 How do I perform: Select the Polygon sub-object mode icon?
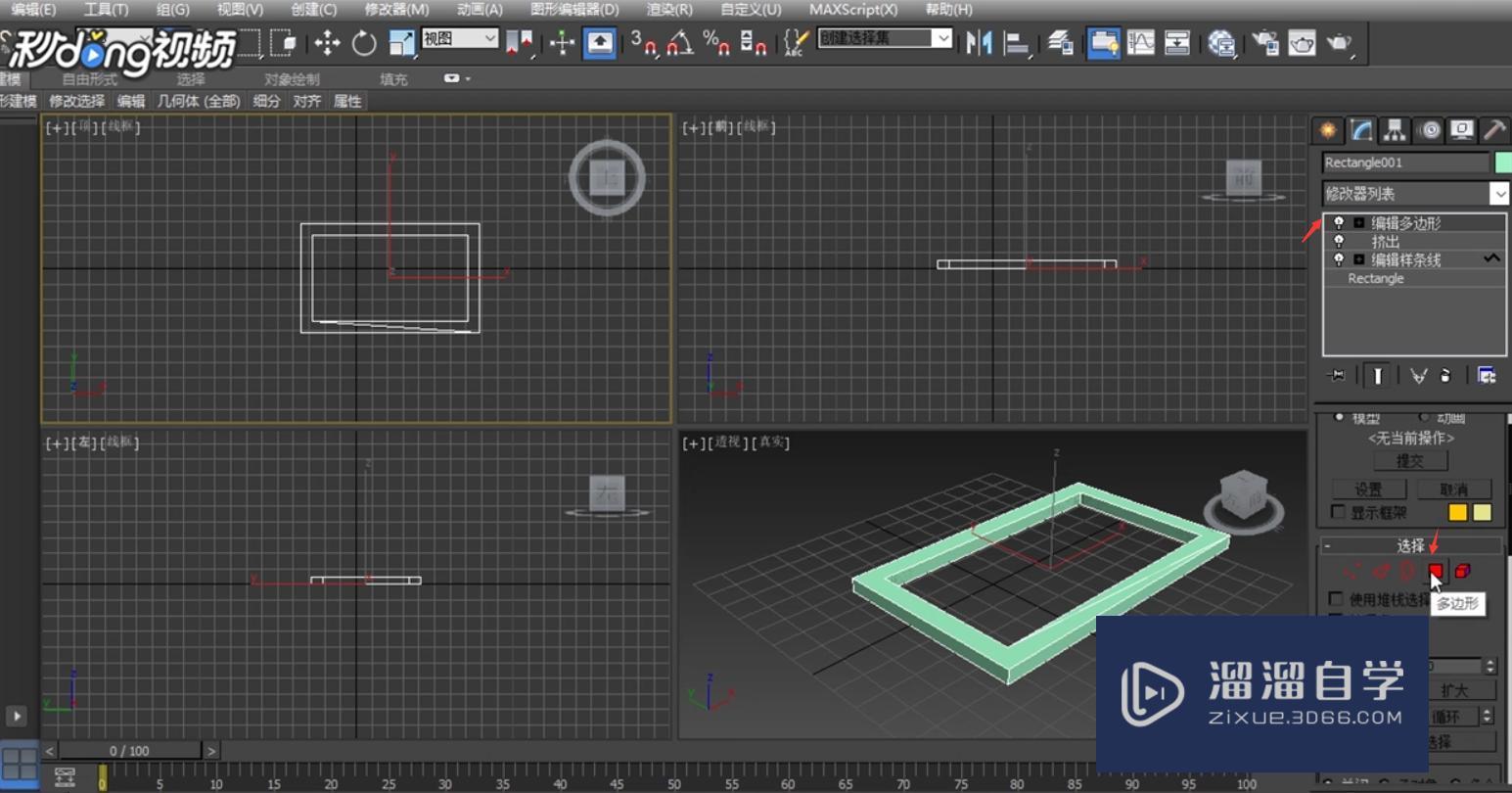click(1436, 571)
